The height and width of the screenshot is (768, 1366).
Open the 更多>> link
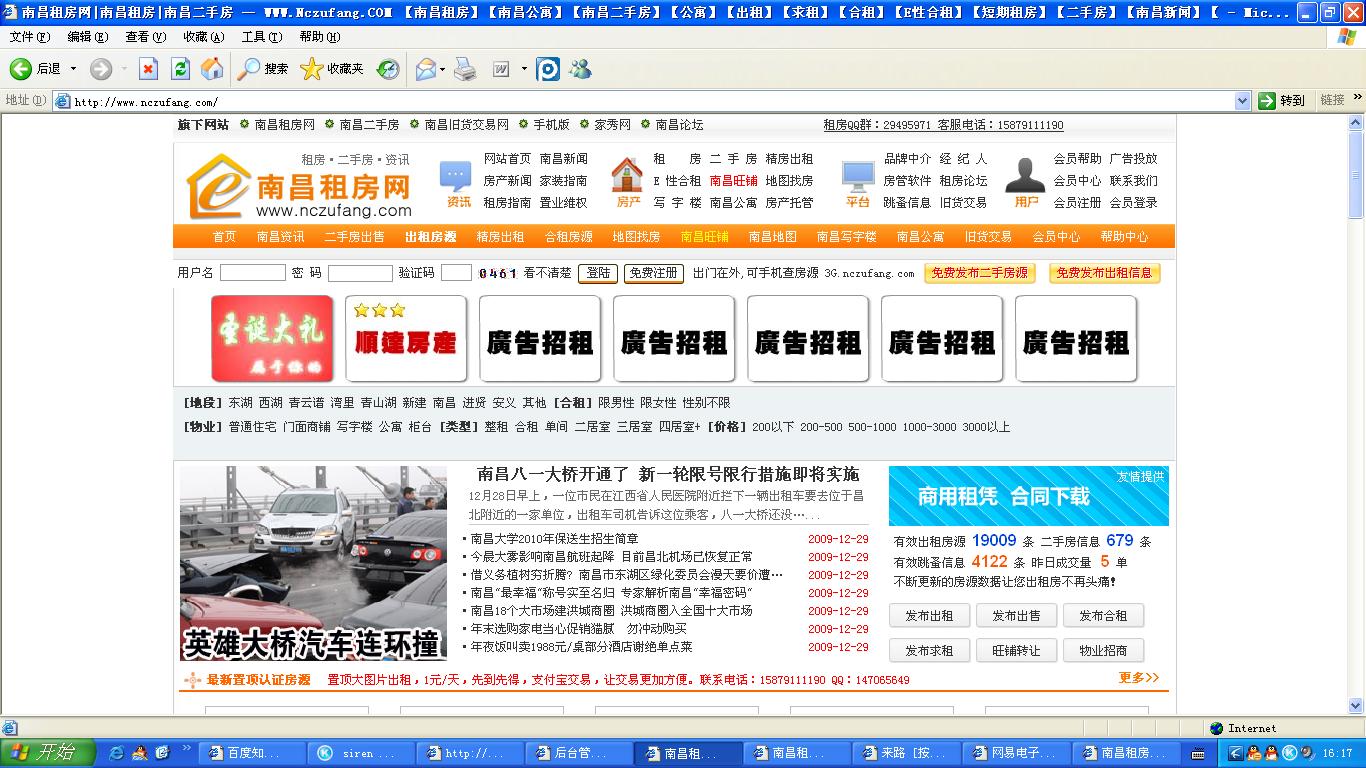tap(1139, 678)
